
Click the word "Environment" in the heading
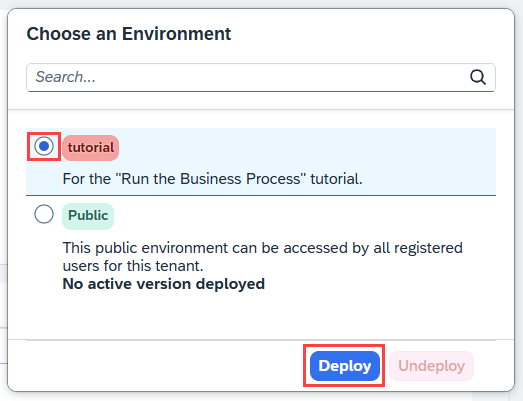(176, 34)
